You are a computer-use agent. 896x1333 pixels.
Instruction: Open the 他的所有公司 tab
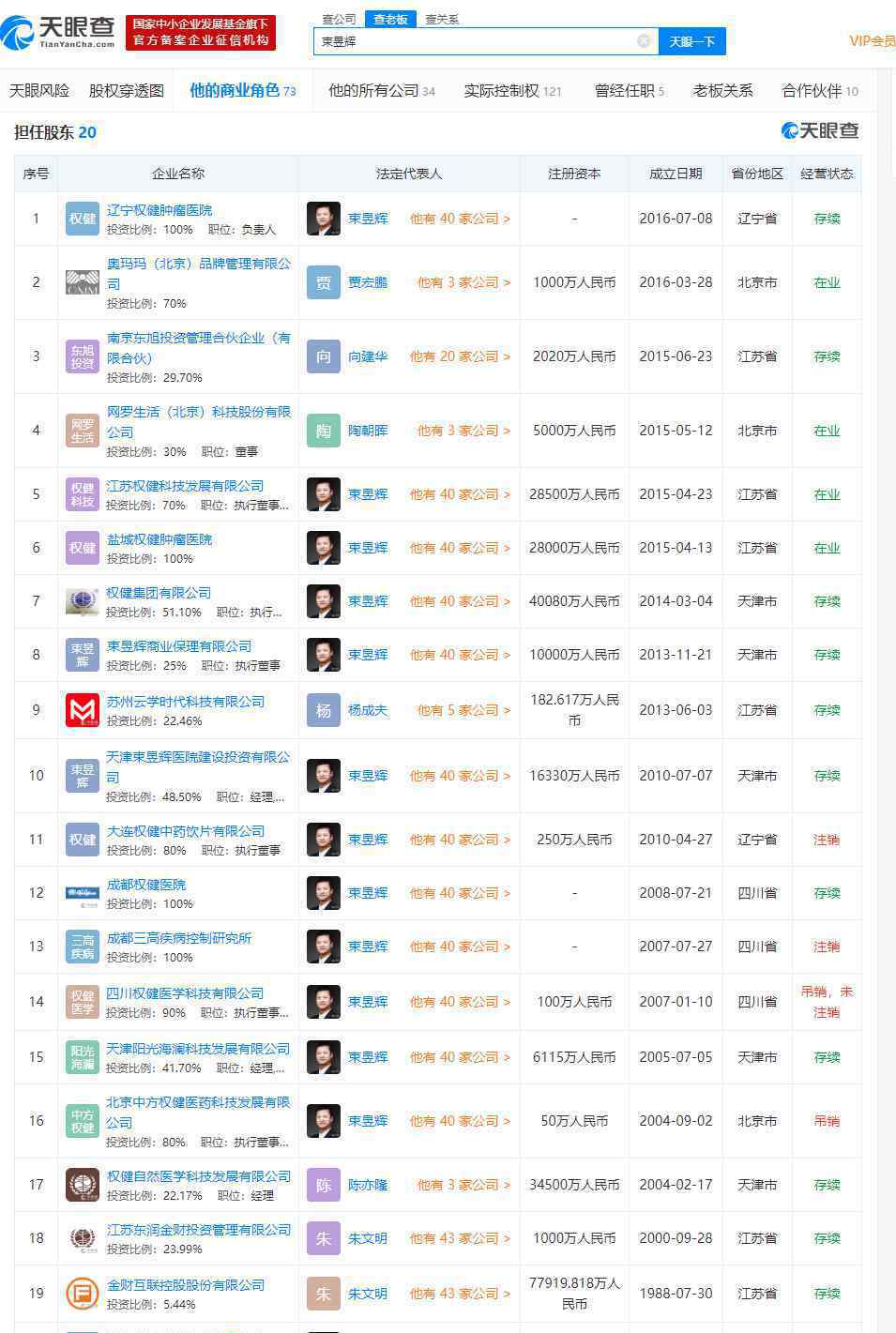(382, 90)
